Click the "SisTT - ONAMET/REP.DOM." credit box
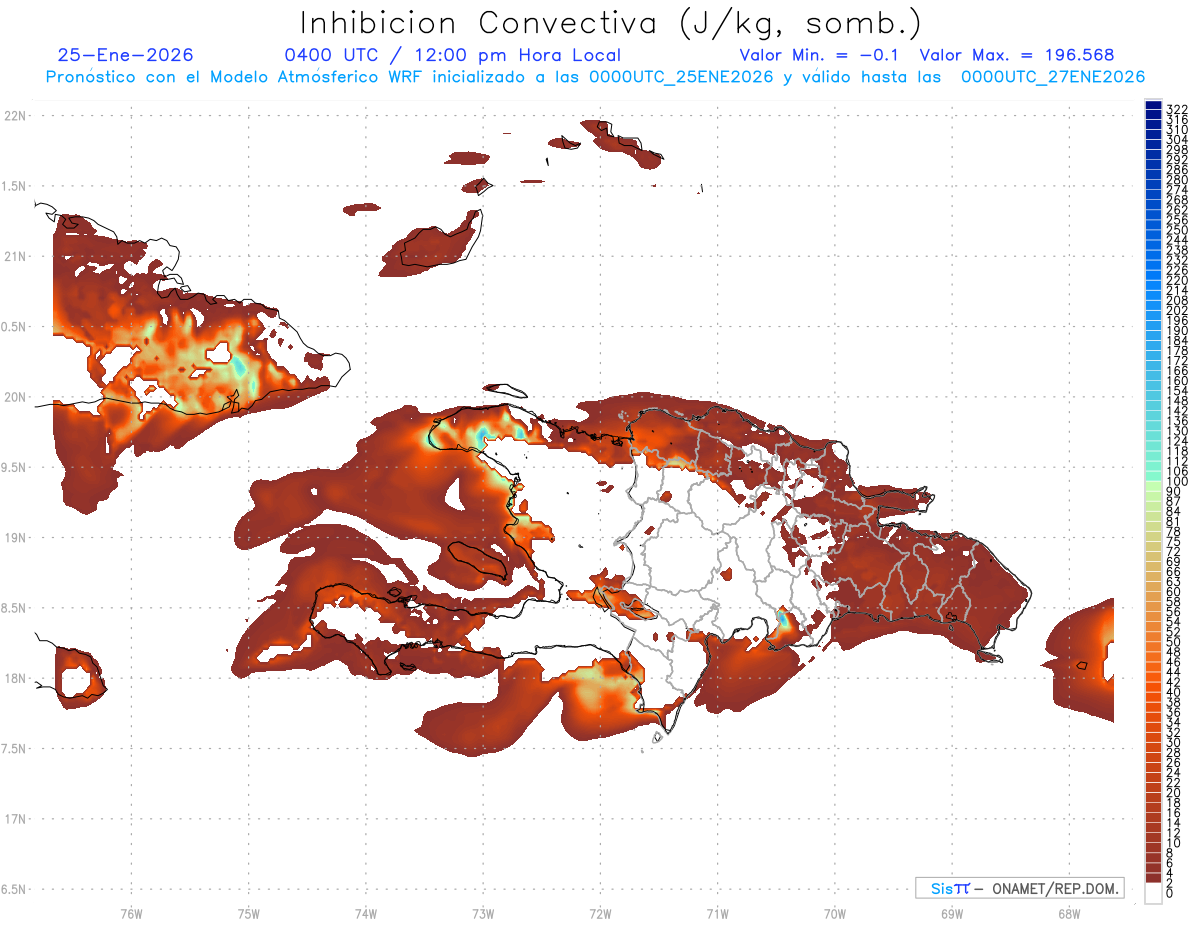 point(1019,888)
